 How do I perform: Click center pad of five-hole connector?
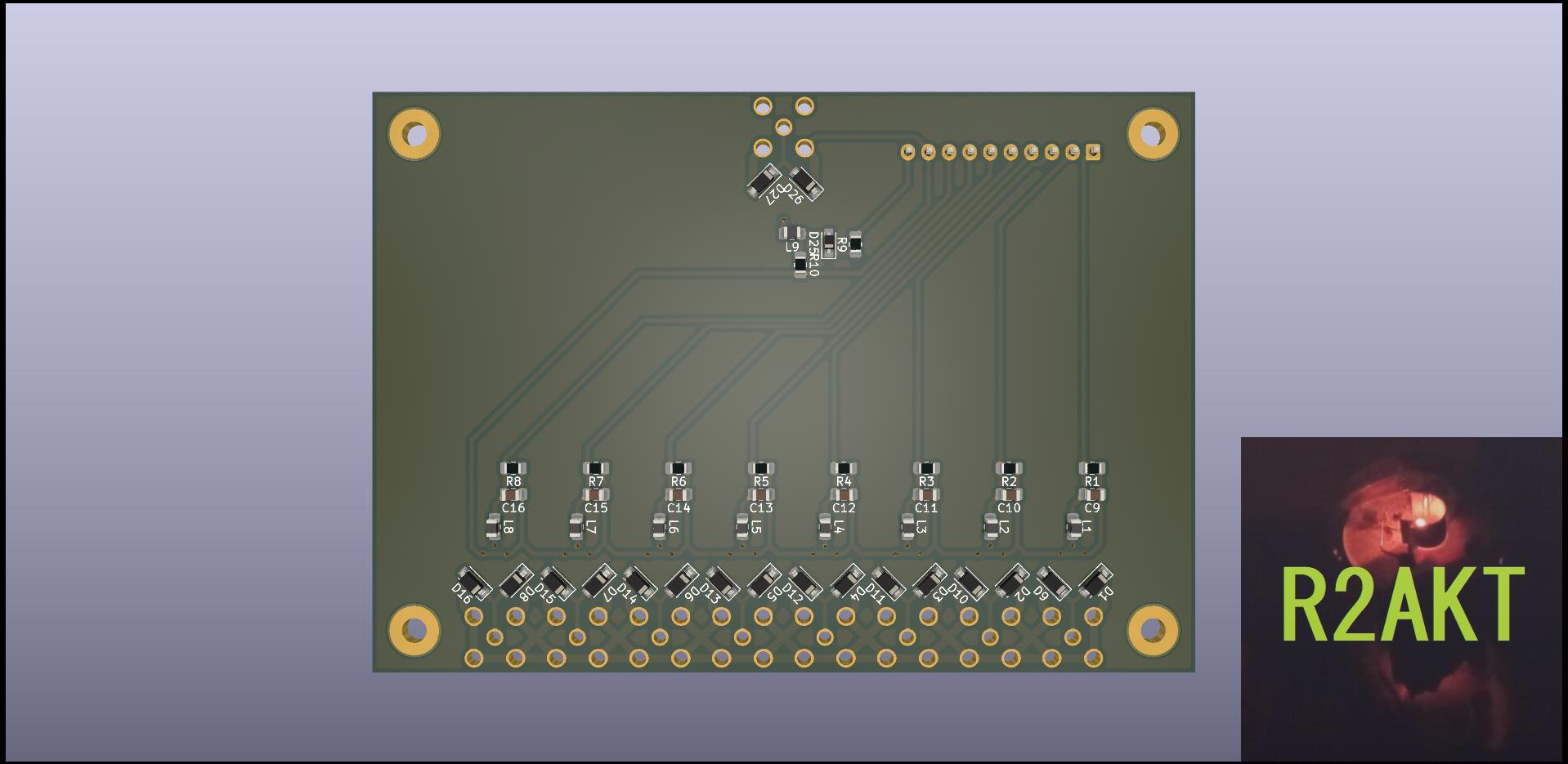[783, 127]
